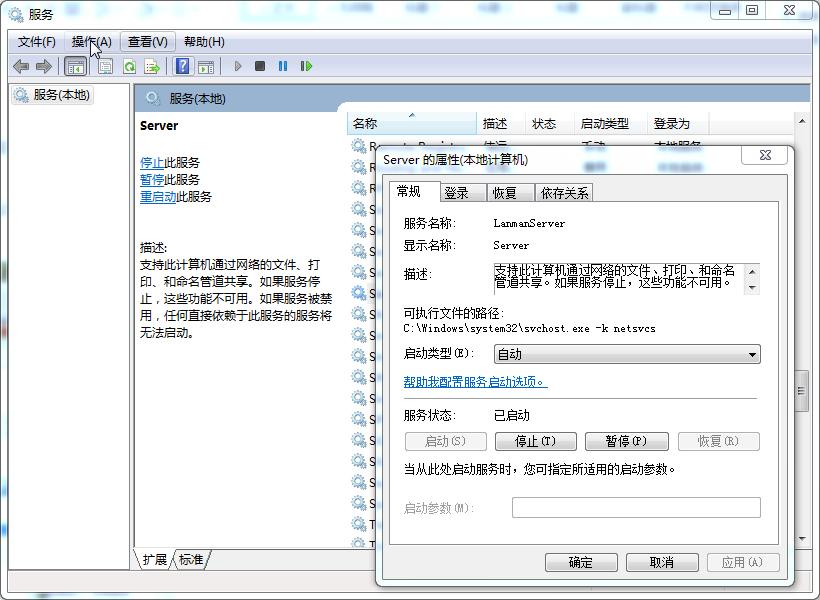Click the Start Service play icon
820x600 pixels.
tap(237, 66)
